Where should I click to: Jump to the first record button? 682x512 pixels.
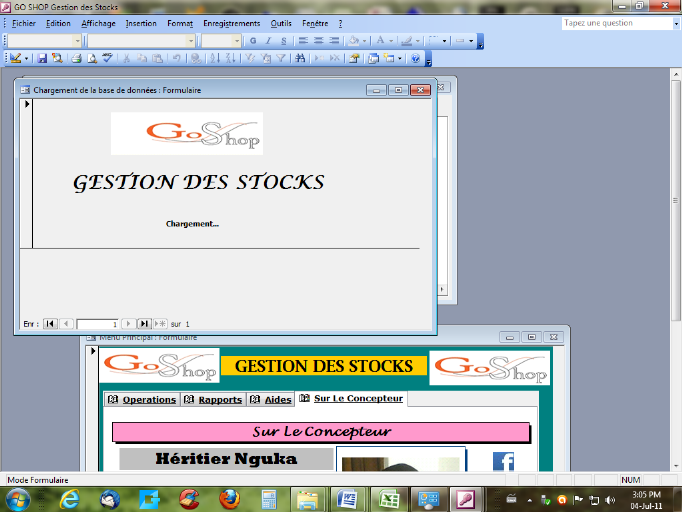pos(50,324)
